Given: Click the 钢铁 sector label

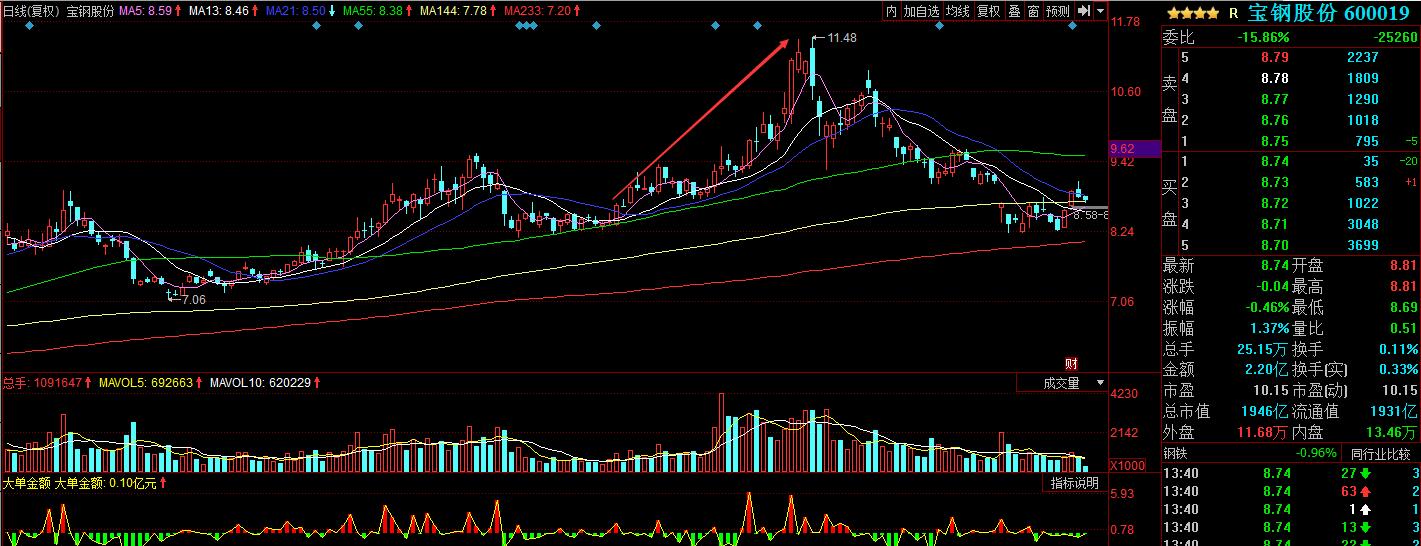Looking at the screenshot, I should click(1176, 453).
